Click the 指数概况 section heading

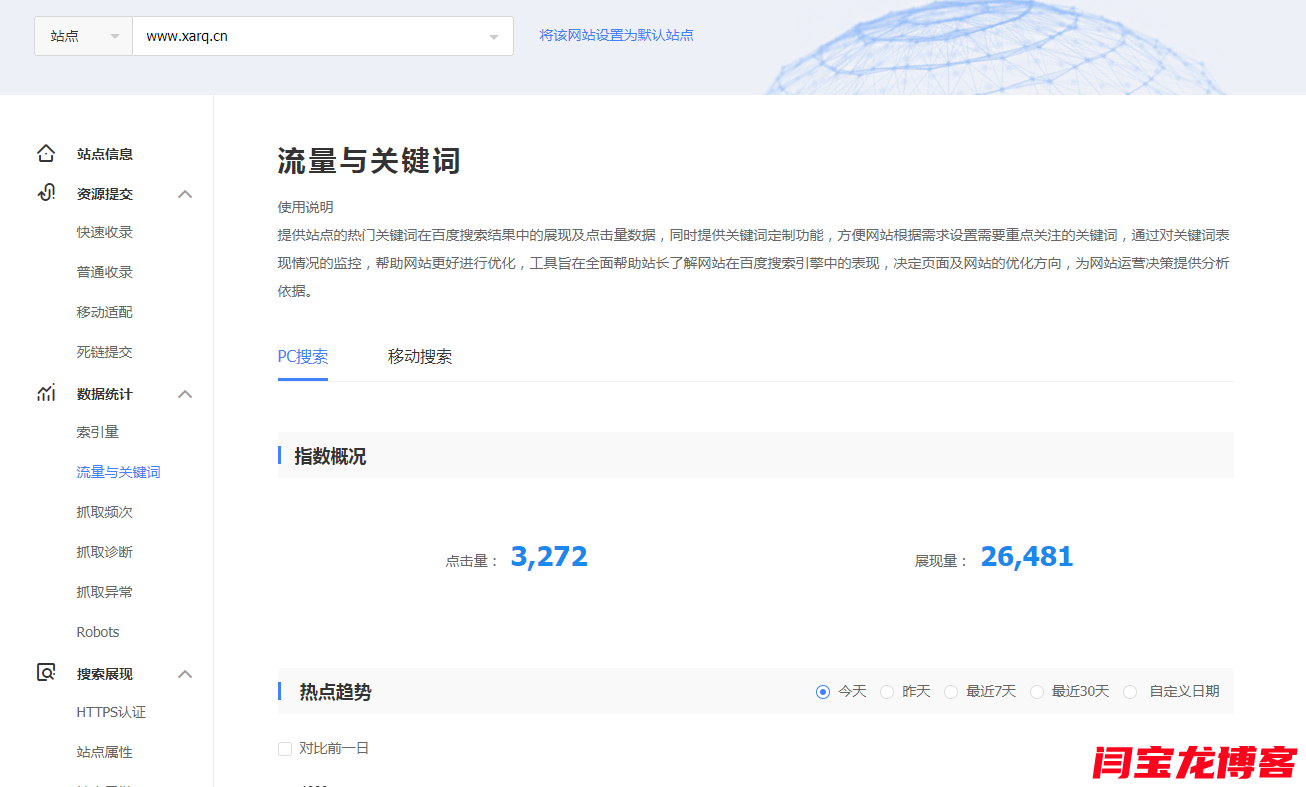[330, 457]
